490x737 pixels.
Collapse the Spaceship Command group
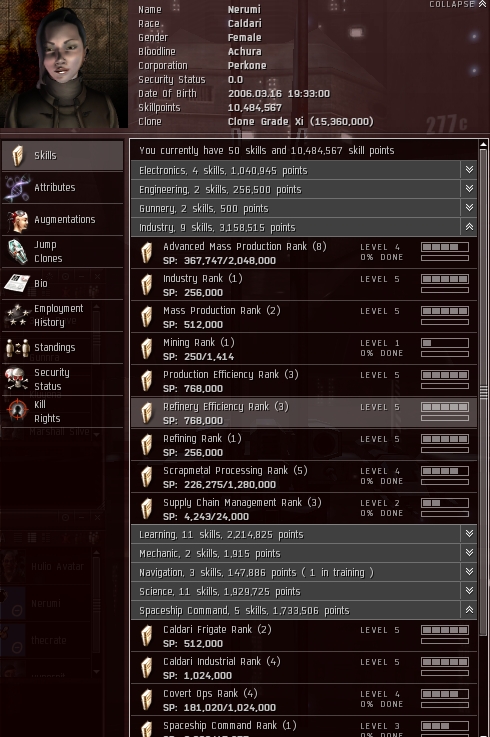469,610
